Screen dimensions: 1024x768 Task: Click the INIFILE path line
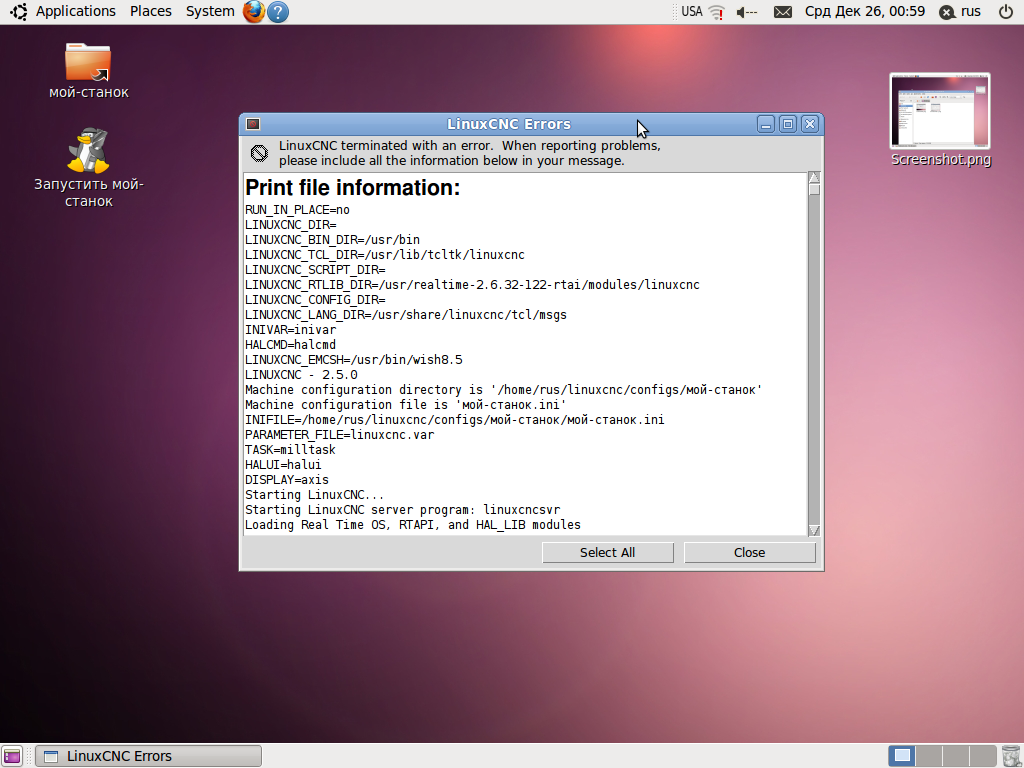[x=455, y=421]
